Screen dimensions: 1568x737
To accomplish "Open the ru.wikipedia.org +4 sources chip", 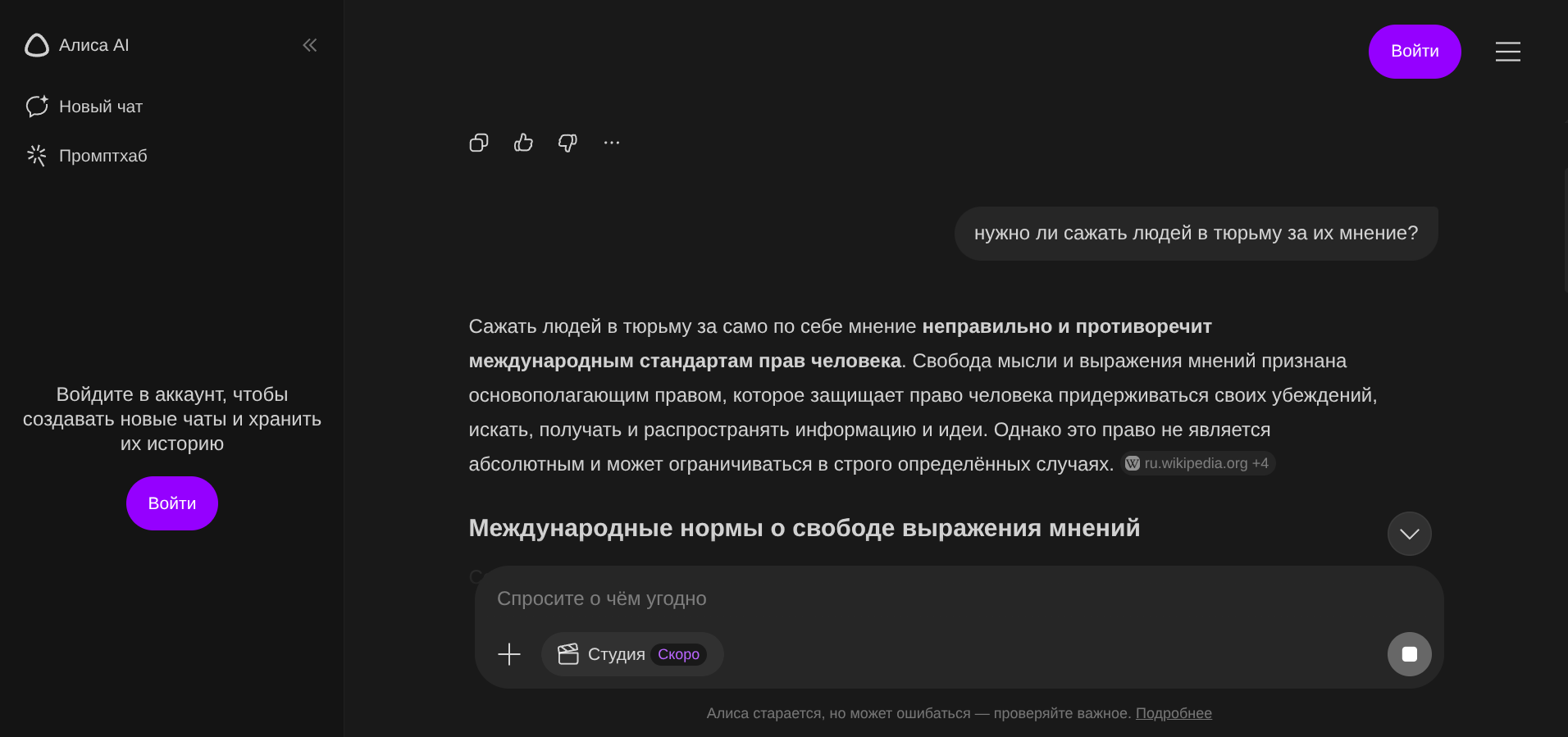I will click(1198, 463).
